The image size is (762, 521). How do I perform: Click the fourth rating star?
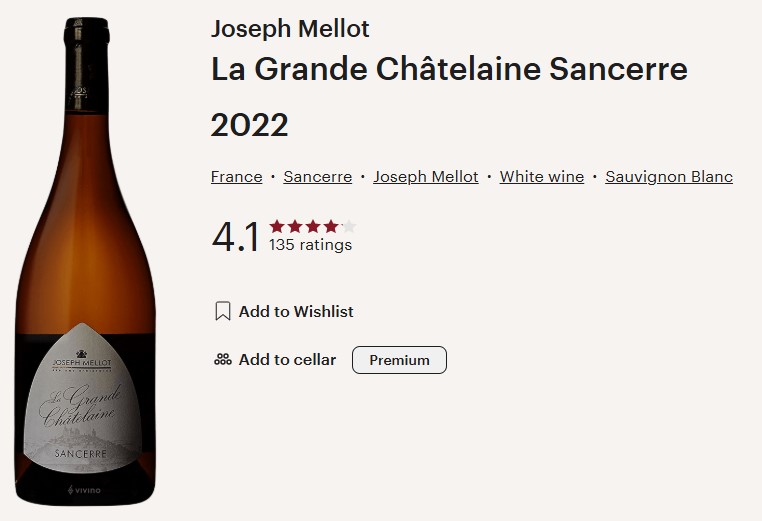point(331,227)
